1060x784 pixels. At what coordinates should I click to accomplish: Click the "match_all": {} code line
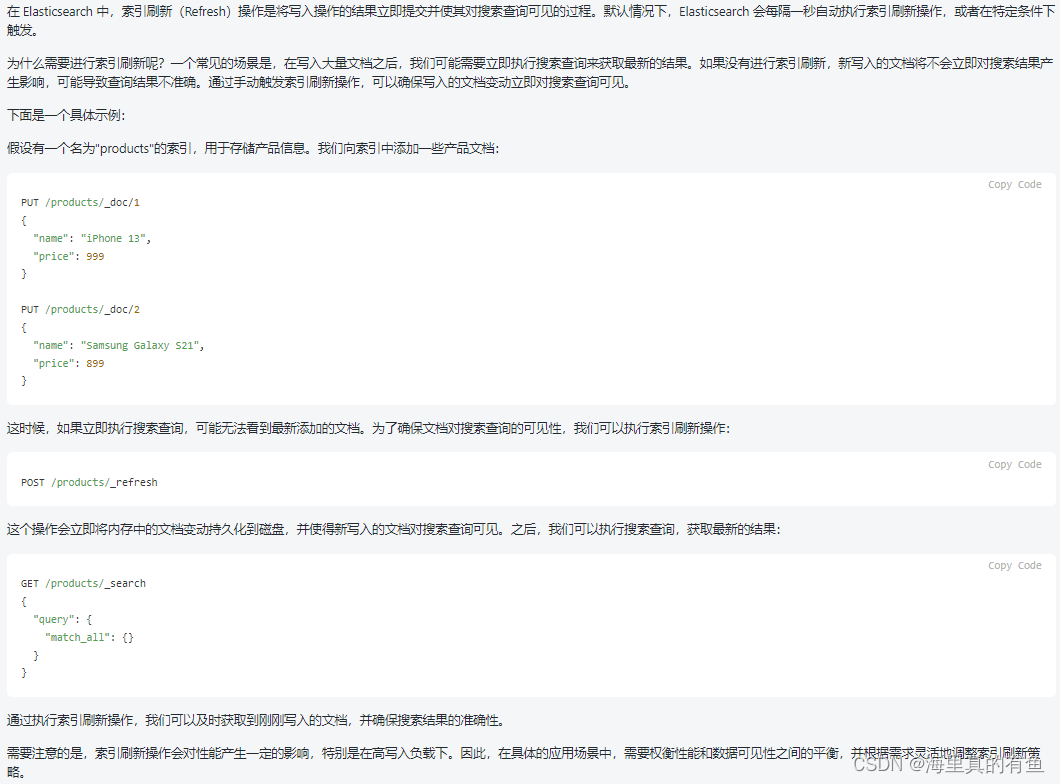pos(89,637)
